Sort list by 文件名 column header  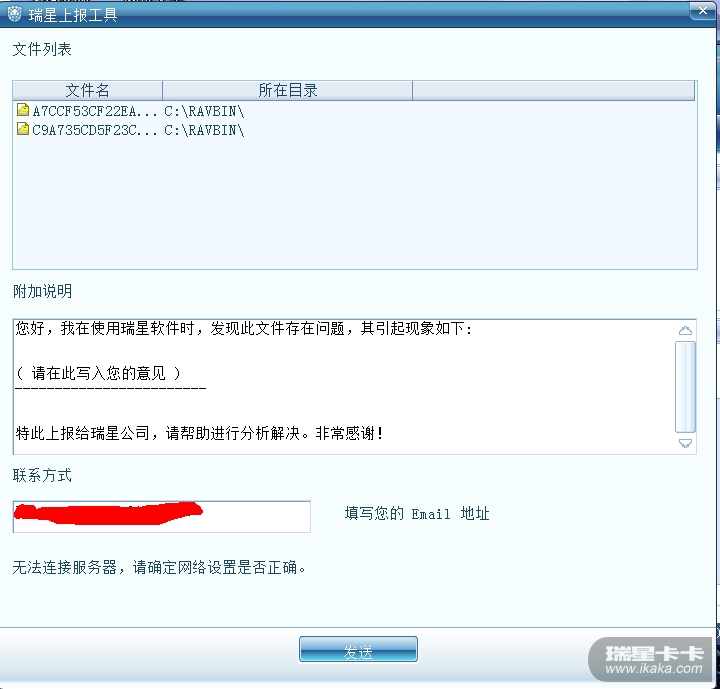87,90
